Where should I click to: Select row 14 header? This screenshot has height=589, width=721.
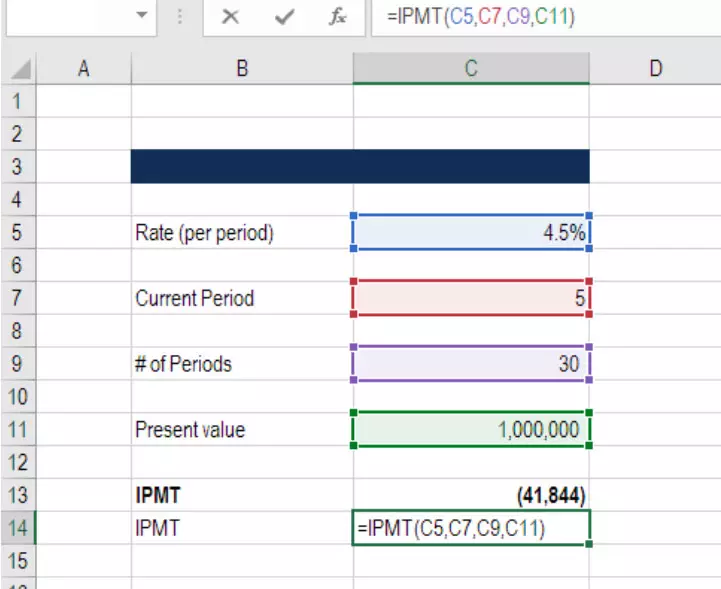click(x=17, y=528)
